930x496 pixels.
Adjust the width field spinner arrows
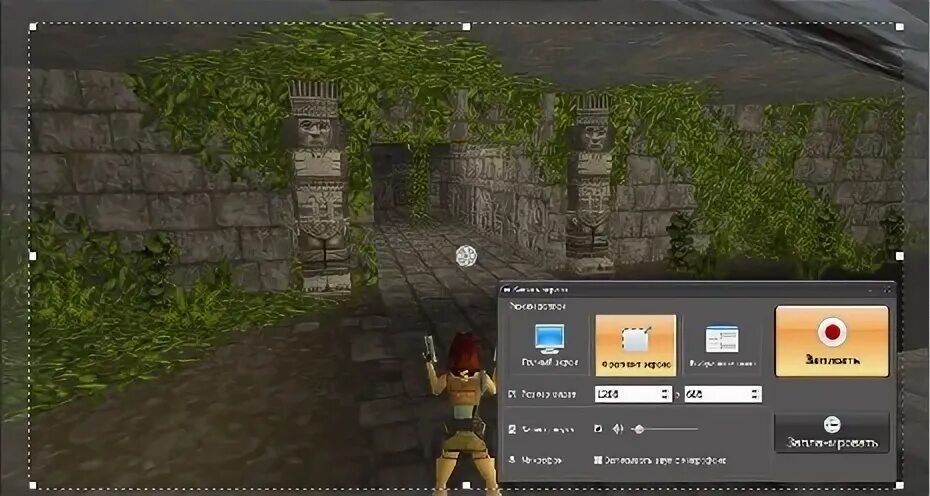[x=665, y=394]
